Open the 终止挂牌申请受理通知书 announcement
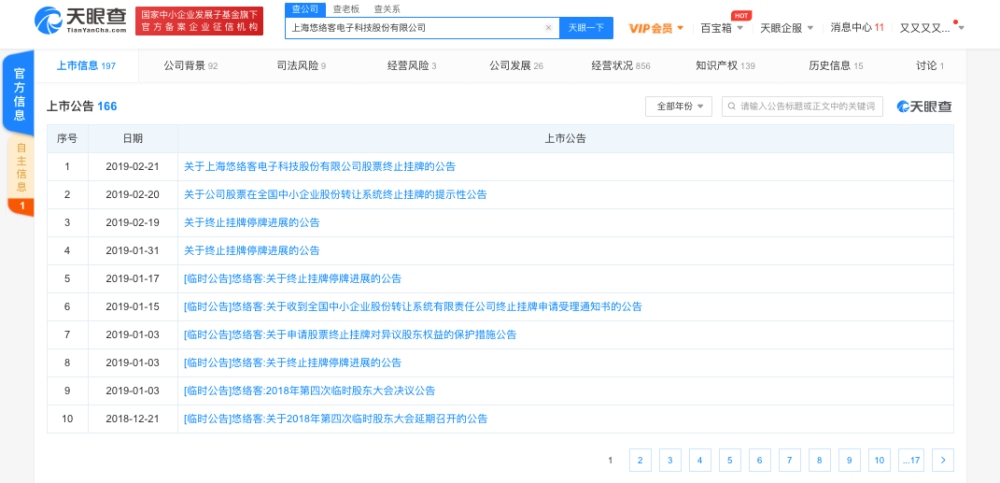 pos(413,307)
